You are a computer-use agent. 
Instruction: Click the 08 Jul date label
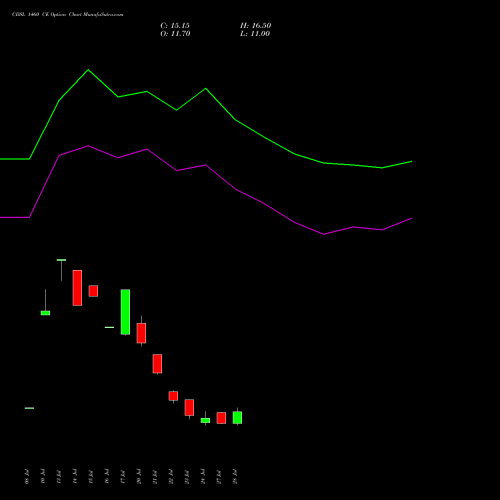pos(27,477)
